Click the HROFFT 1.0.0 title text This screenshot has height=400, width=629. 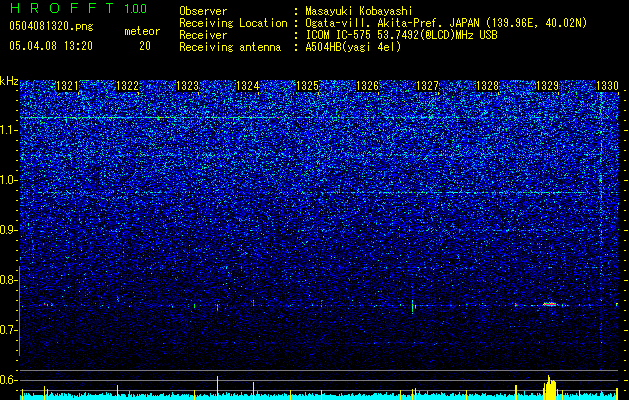78,8
